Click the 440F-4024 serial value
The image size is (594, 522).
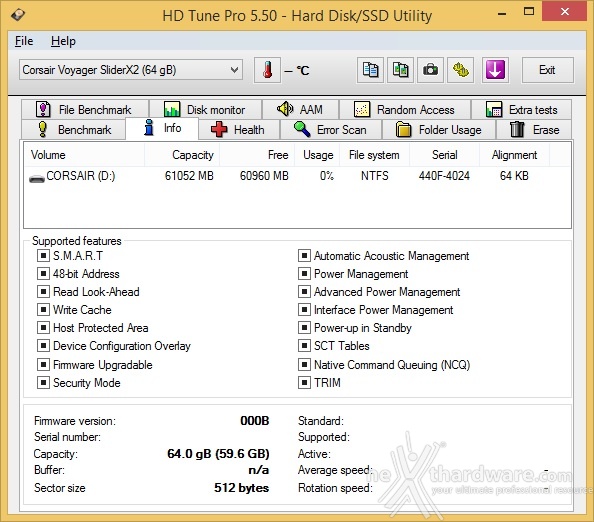[444, 176]
